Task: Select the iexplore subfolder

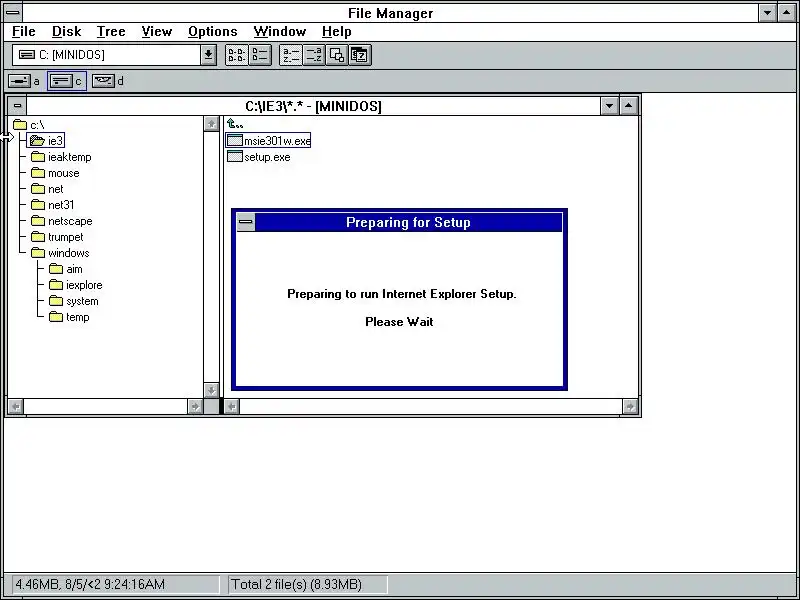Action: click(x=76, y=285)
